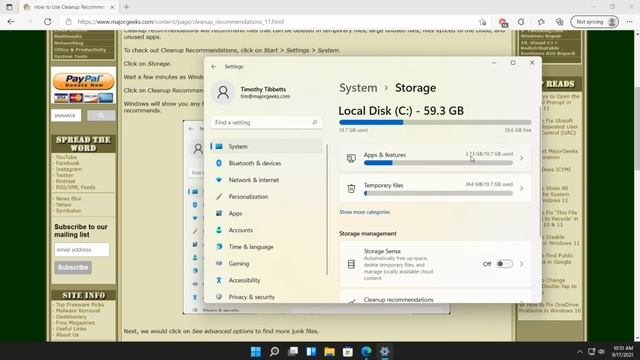Refresh the MajorGeeks page in Edge
The image size is (640, 360).
[47, 22]
